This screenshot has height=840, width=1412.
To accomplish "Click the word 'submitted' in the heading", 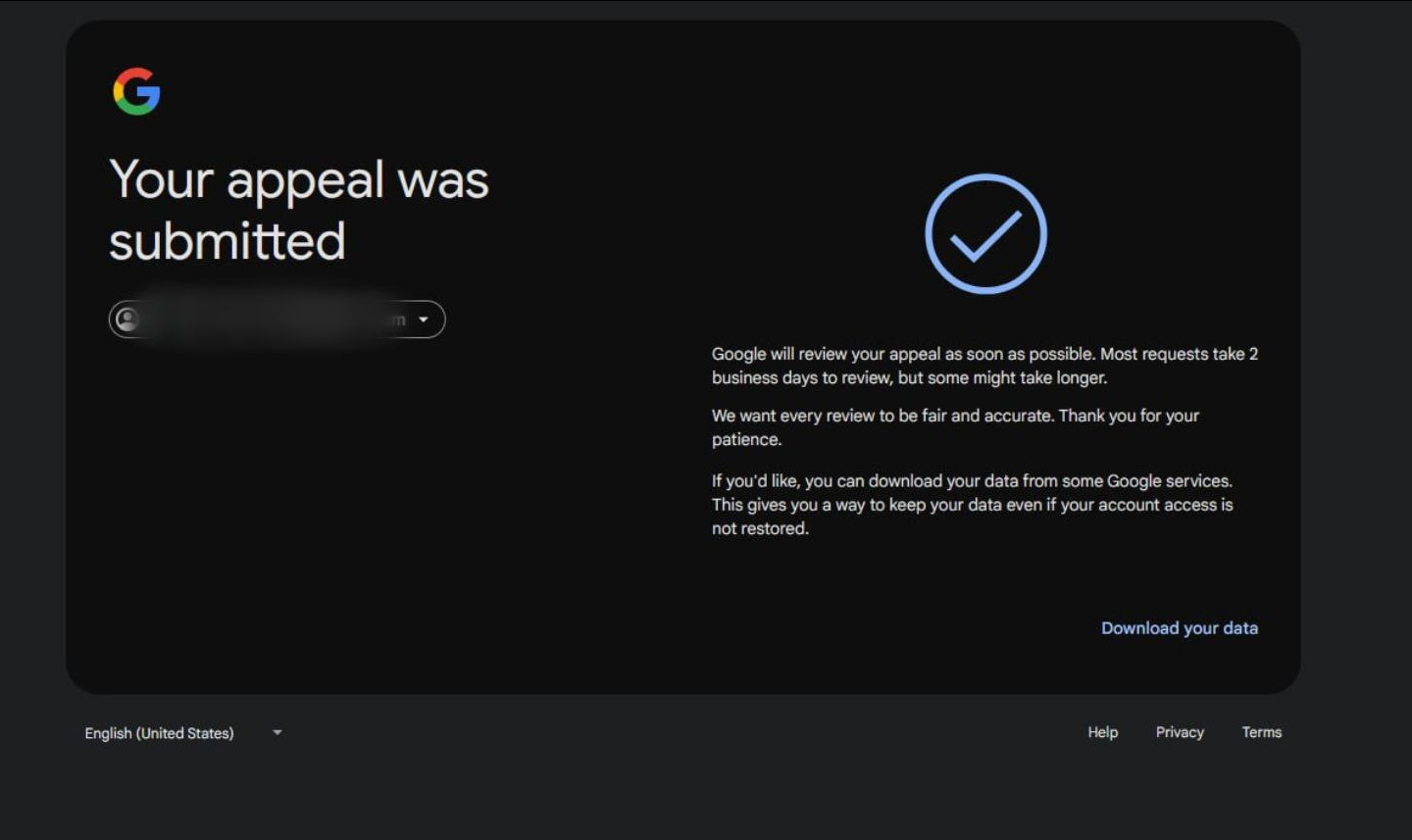I will [x=227, y=241].
